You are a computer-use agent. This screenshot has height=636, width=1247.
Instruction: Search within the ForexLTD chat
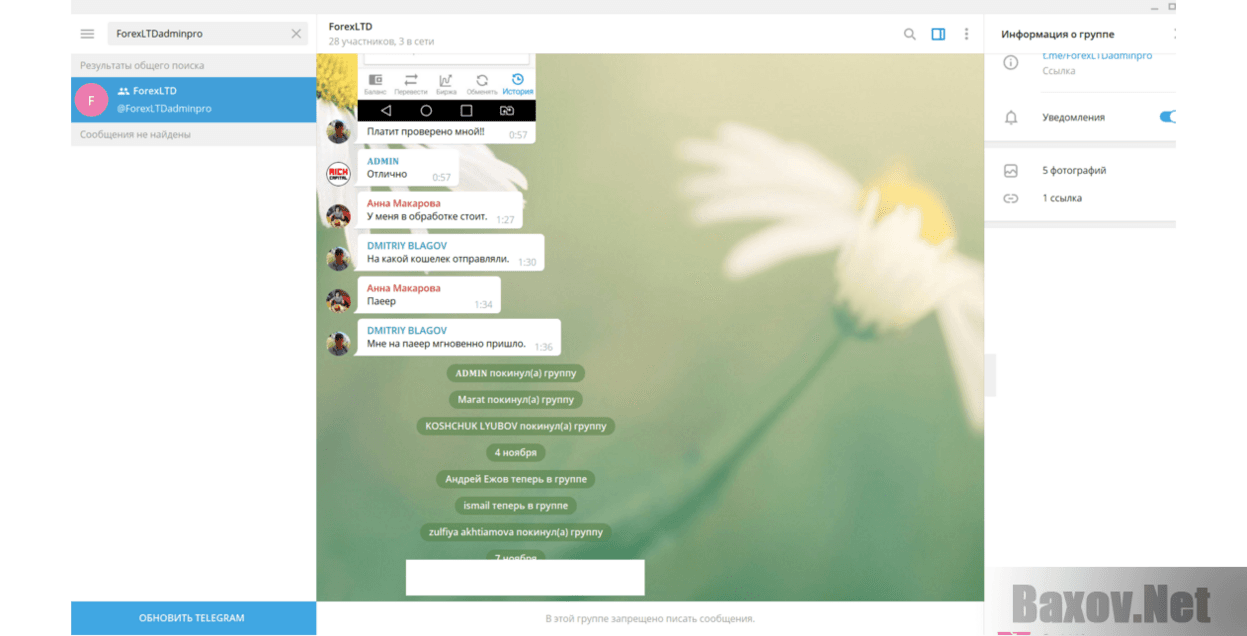pos(909,34)
